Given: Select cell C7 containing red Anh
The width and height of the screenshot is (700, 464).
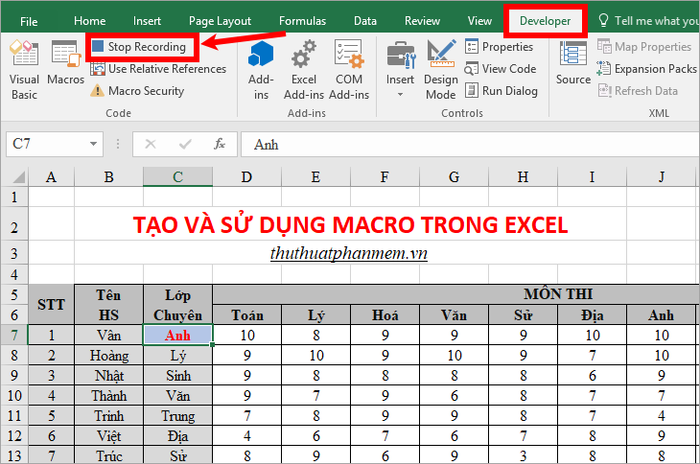Looking at the screenshot, I should (x=178, y=335).
